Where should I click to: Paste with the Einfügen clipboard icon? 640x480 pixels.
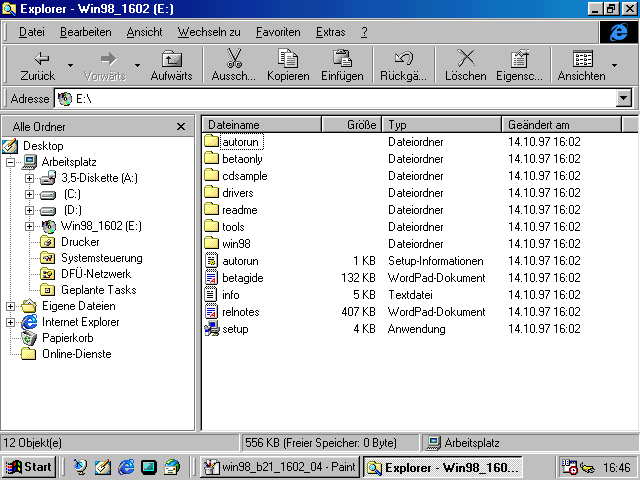pos(342,65)
